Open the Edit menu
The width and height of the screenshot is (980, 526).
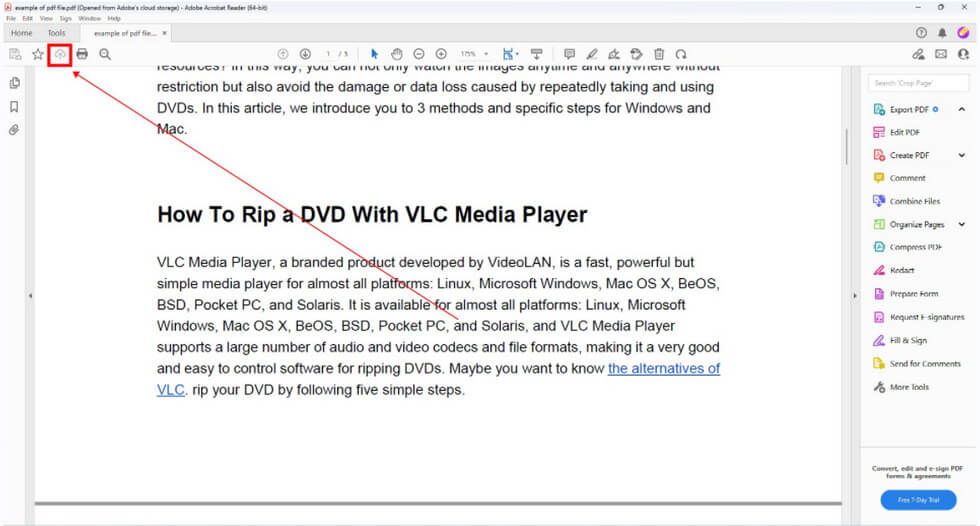28,19
